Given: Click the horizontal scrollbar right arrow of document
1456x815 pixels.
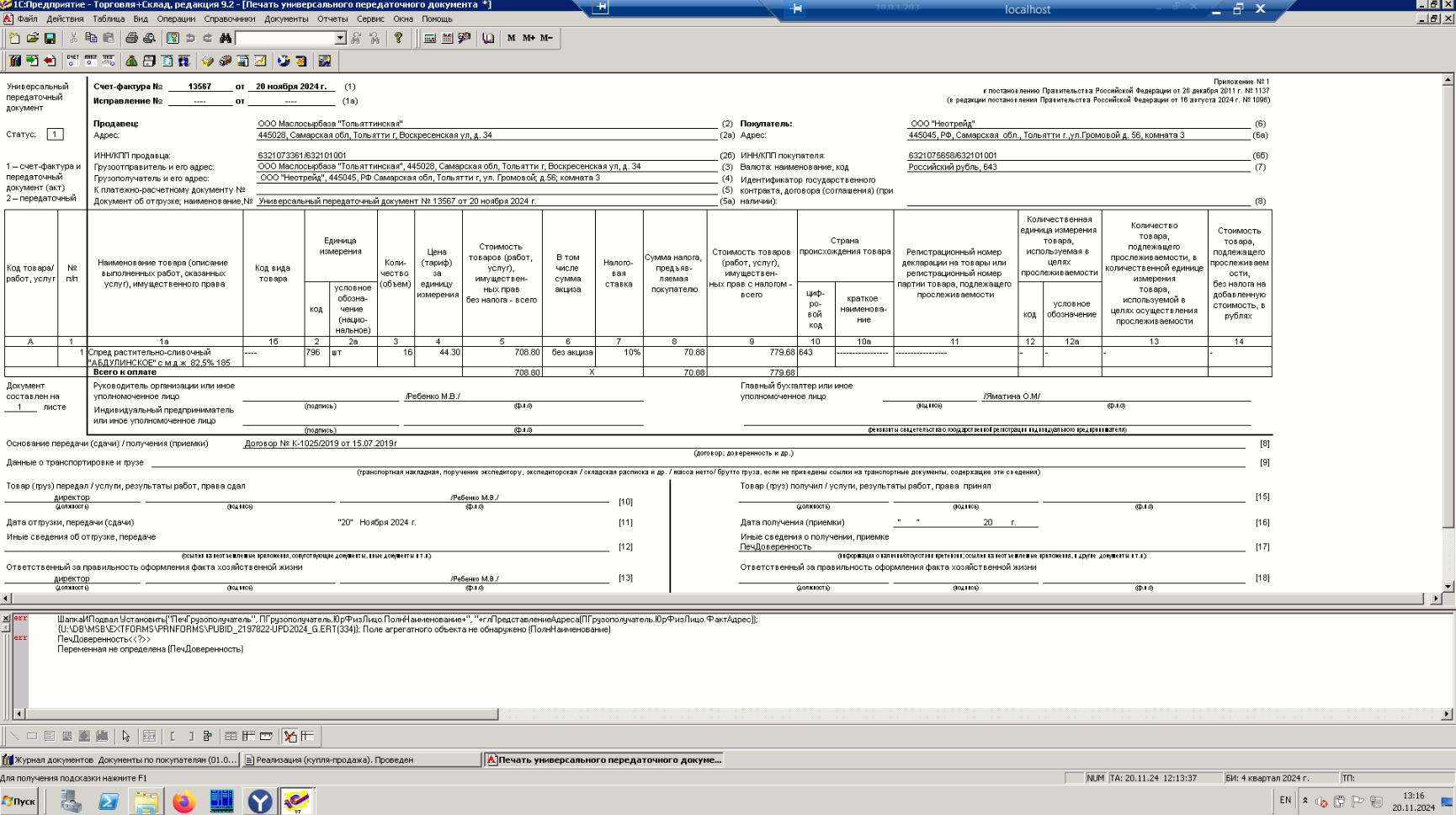Looking at the screenshot, I should click(1436, 599).
